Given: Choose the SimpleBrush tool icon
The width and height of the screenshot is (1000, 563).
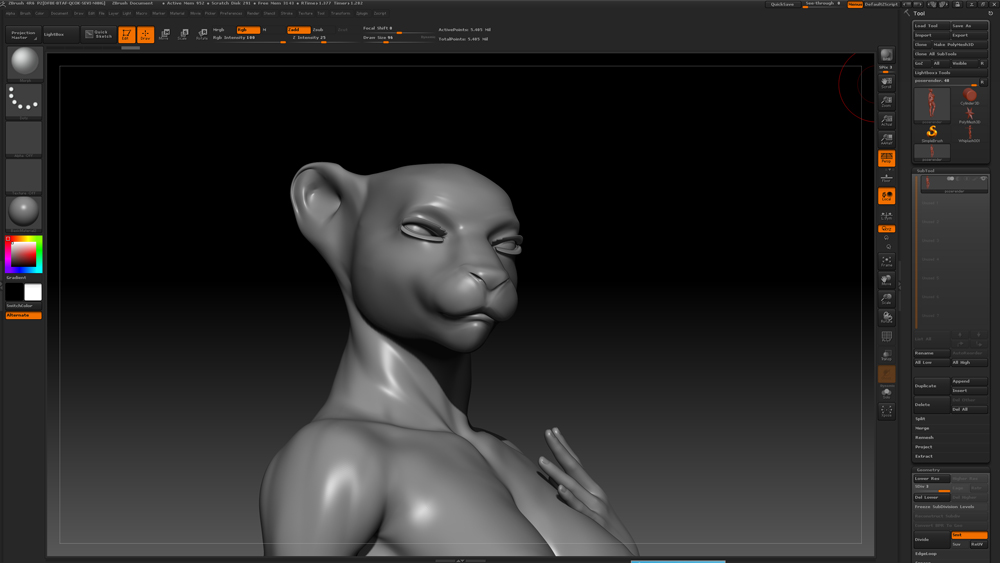Looking at the screenshot, I should 932,131.
